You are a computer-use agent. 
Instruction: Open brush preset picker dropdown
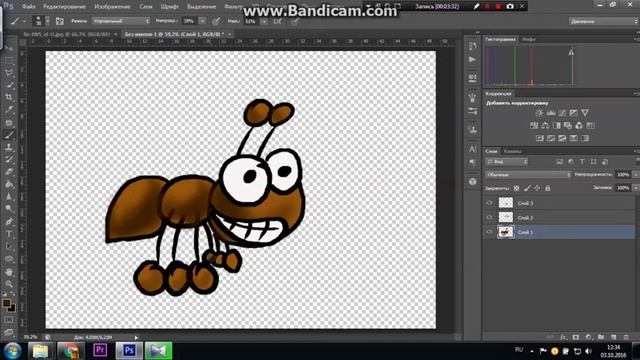48,21
